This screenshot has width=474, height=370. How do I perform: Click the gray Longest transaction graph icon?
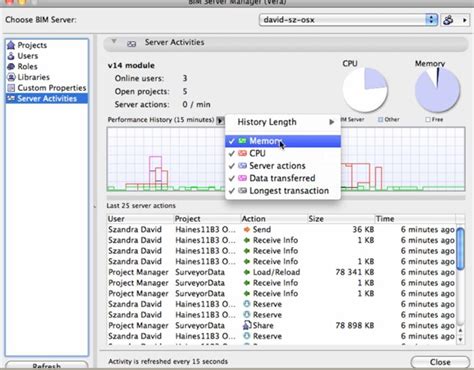point(242,191)
